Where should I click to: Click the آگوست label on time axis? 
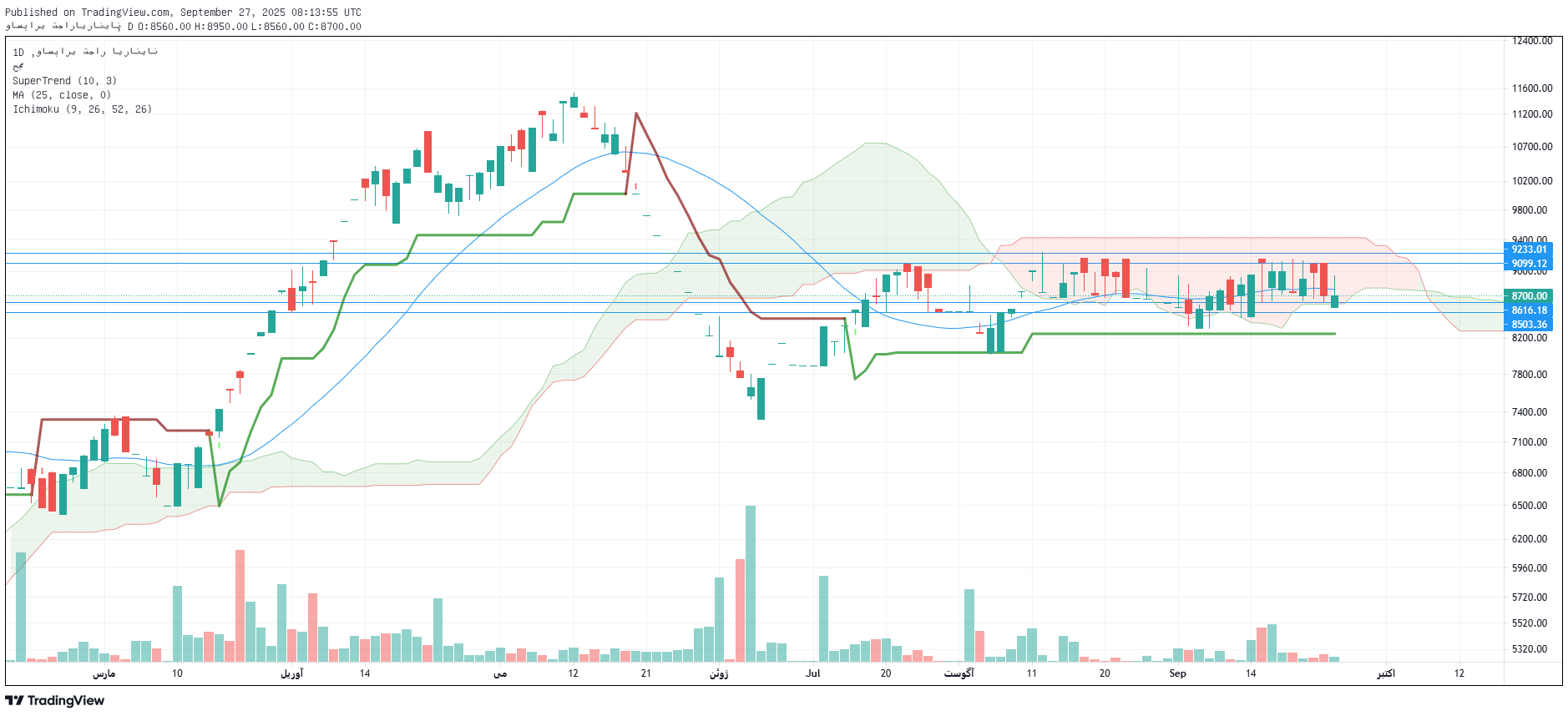tap(959, 673)
